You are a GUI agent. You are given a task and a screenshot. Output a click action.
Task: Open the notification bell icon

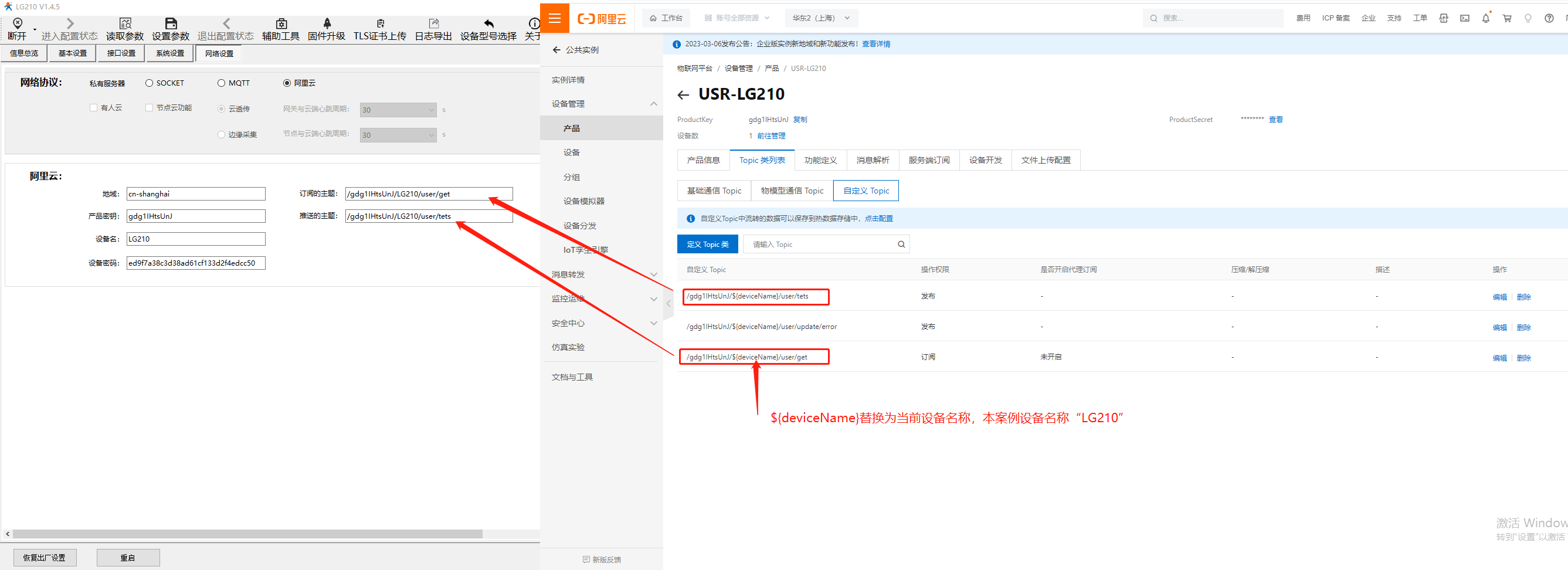[1486, 18]
